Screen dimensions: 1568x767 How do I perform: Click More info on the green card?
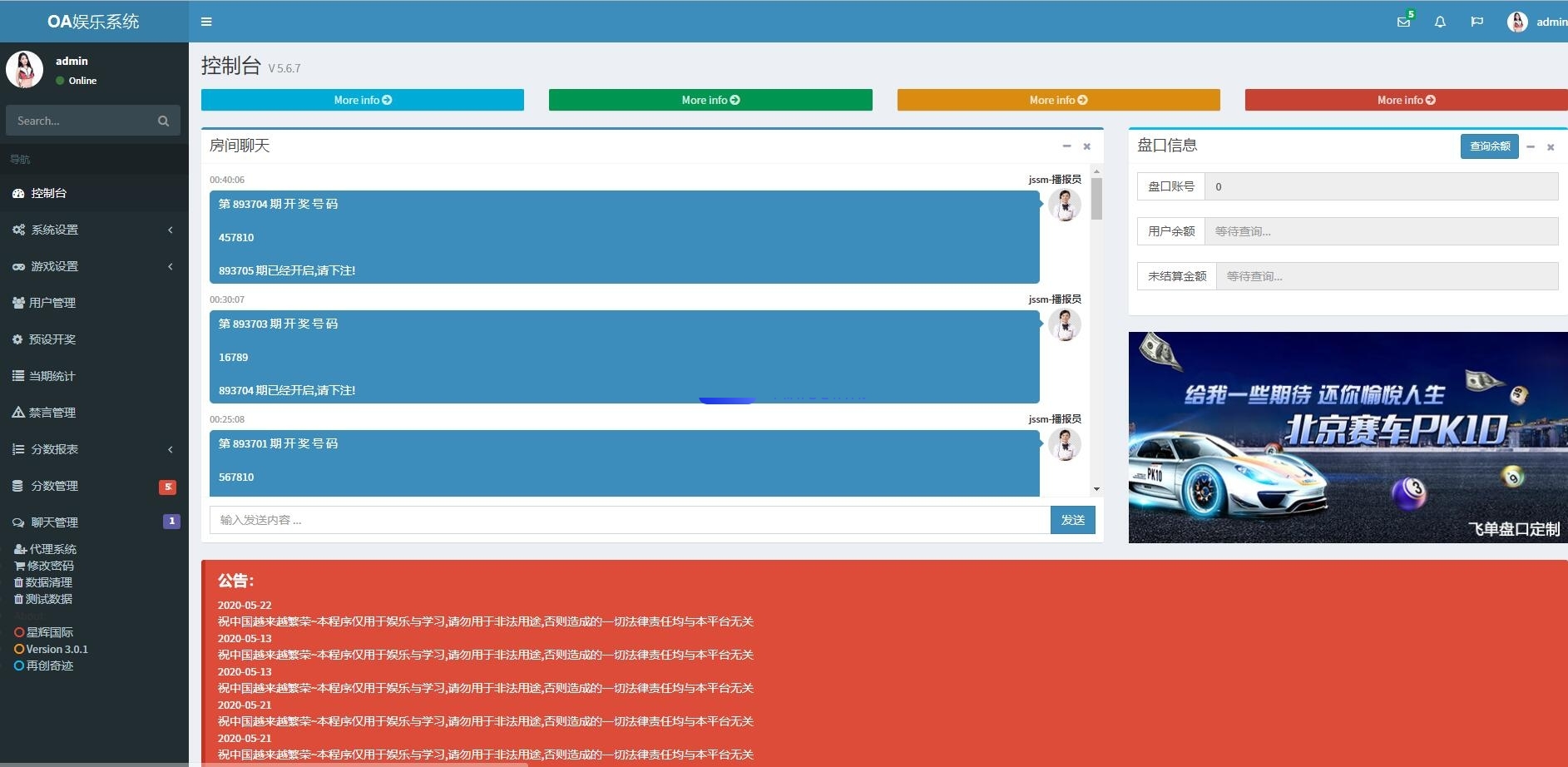[x=710, y=100]
